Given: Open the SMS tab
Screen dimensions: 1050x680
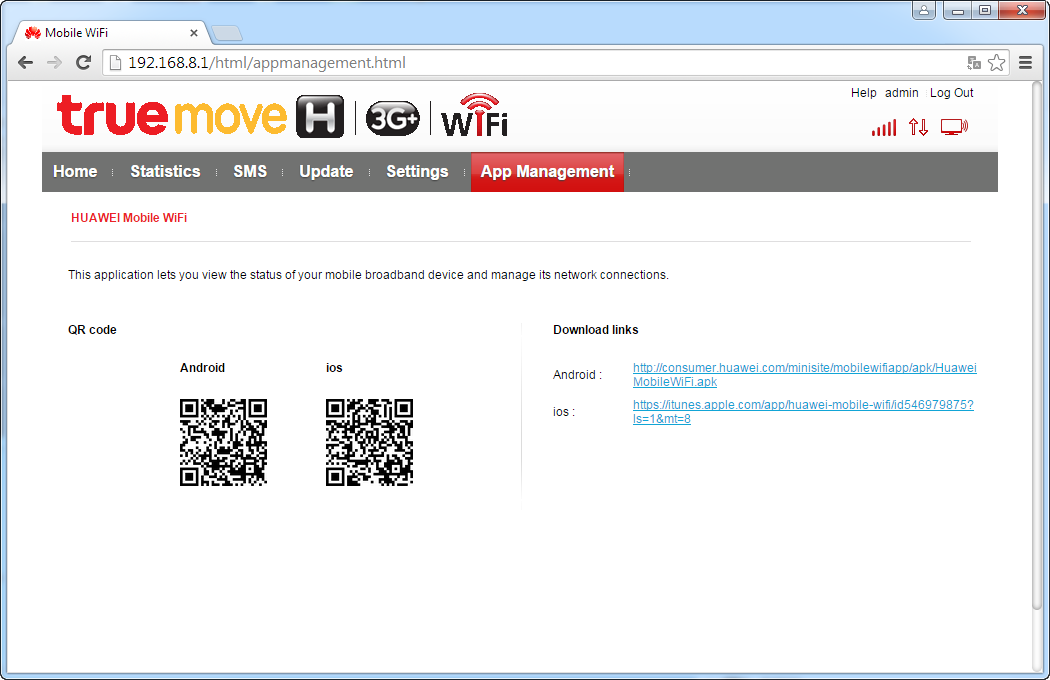Looking at the screenshot, I should (x=250, y=172).
